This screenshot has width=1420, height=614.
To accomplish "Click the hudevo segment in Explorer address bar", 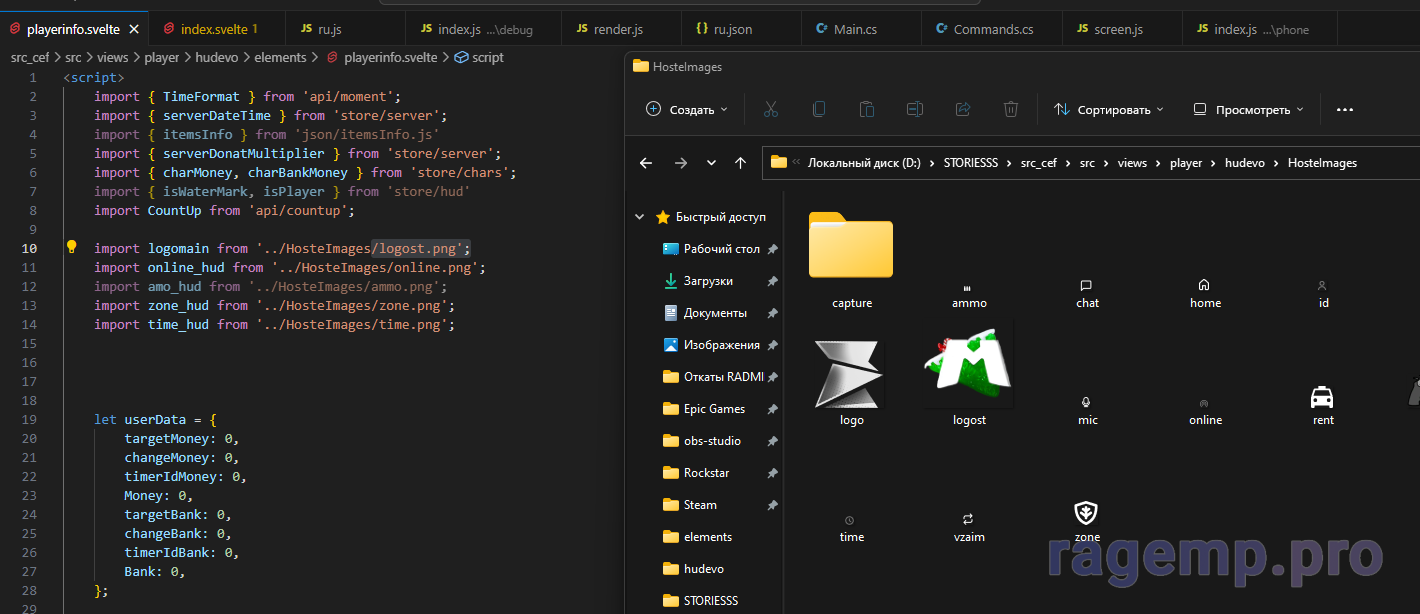I will point(1240,163).
